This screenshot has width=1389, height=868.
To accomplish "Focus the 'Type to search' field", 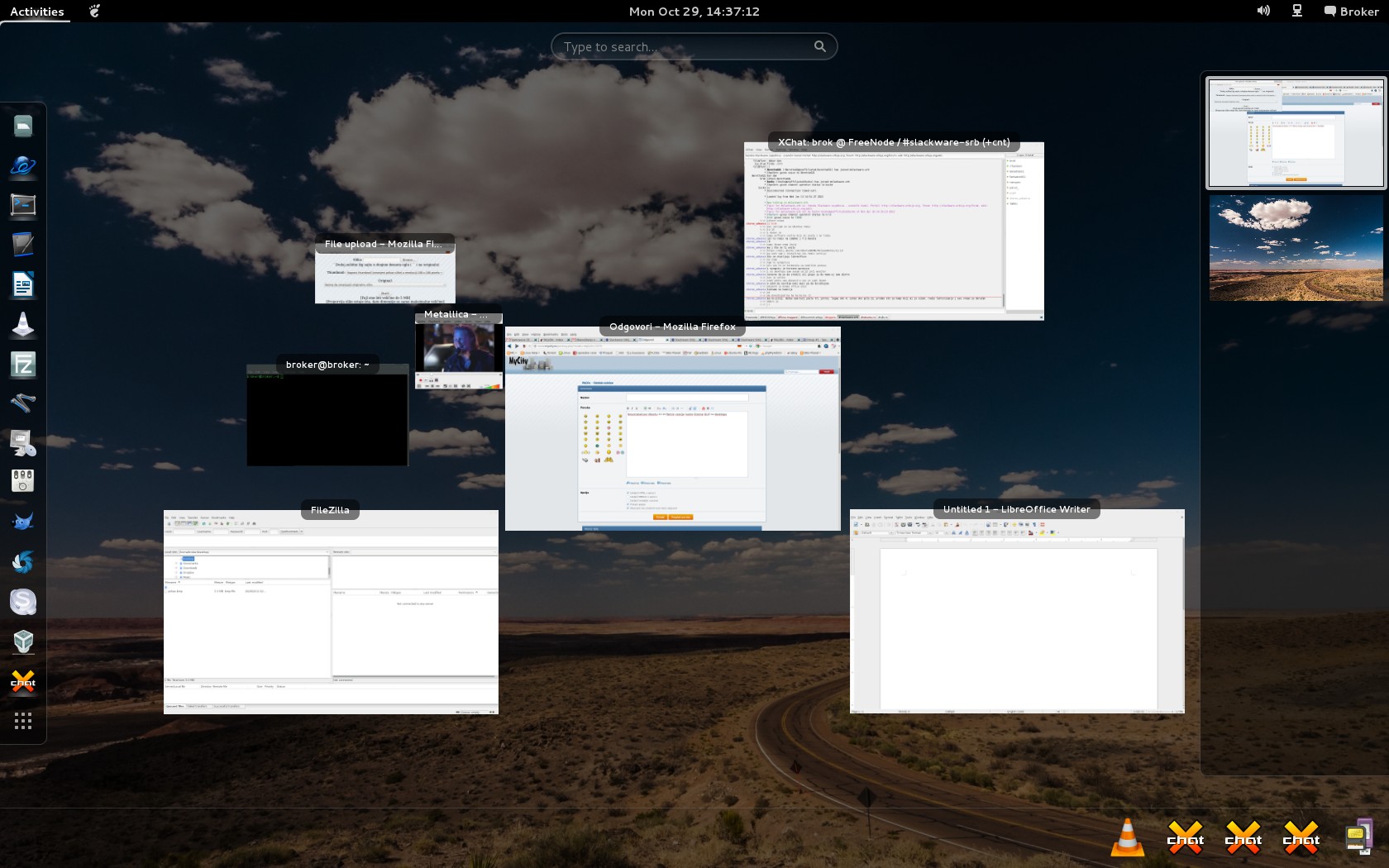I will click(x=686, y=47).
